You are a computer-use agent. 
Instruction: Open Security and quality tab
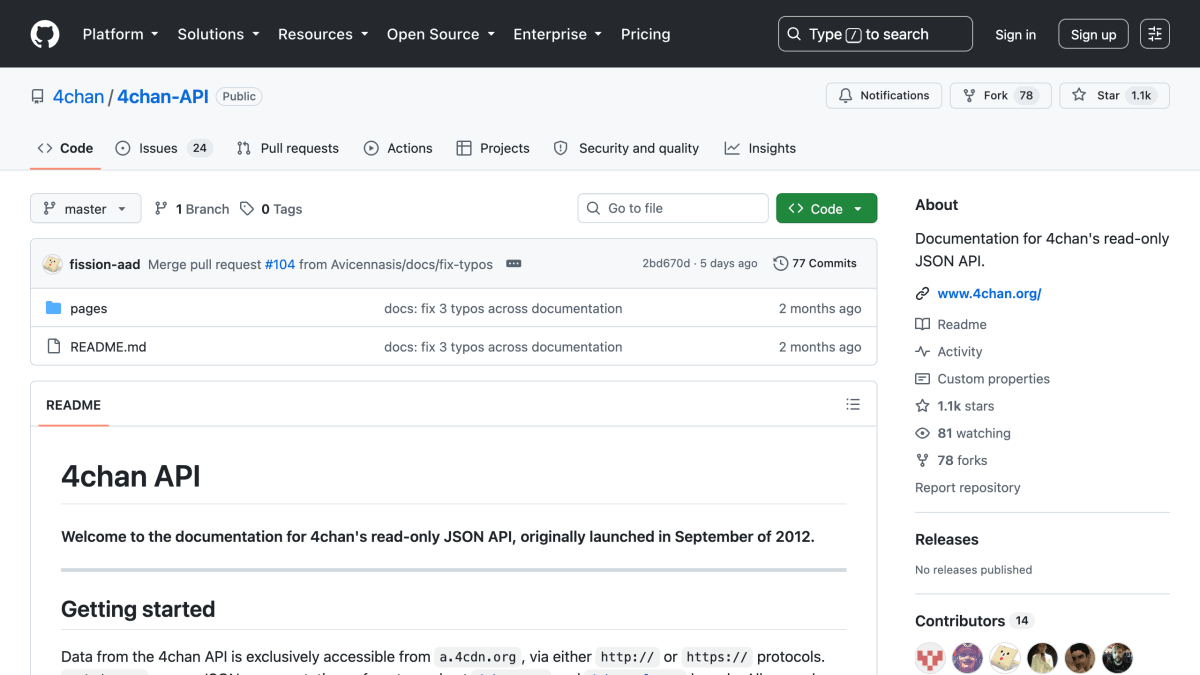[626, 148]
